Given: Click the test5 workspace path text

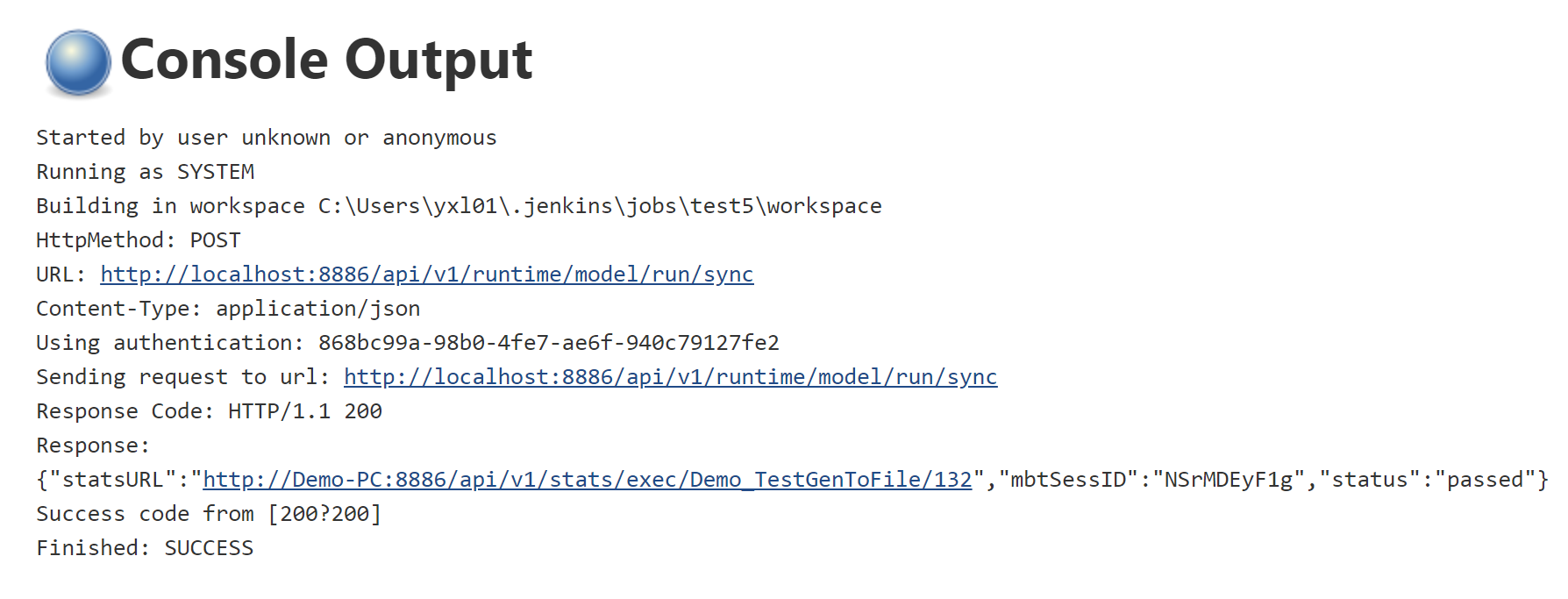Looking at the screenshot, I should [600, 206].
